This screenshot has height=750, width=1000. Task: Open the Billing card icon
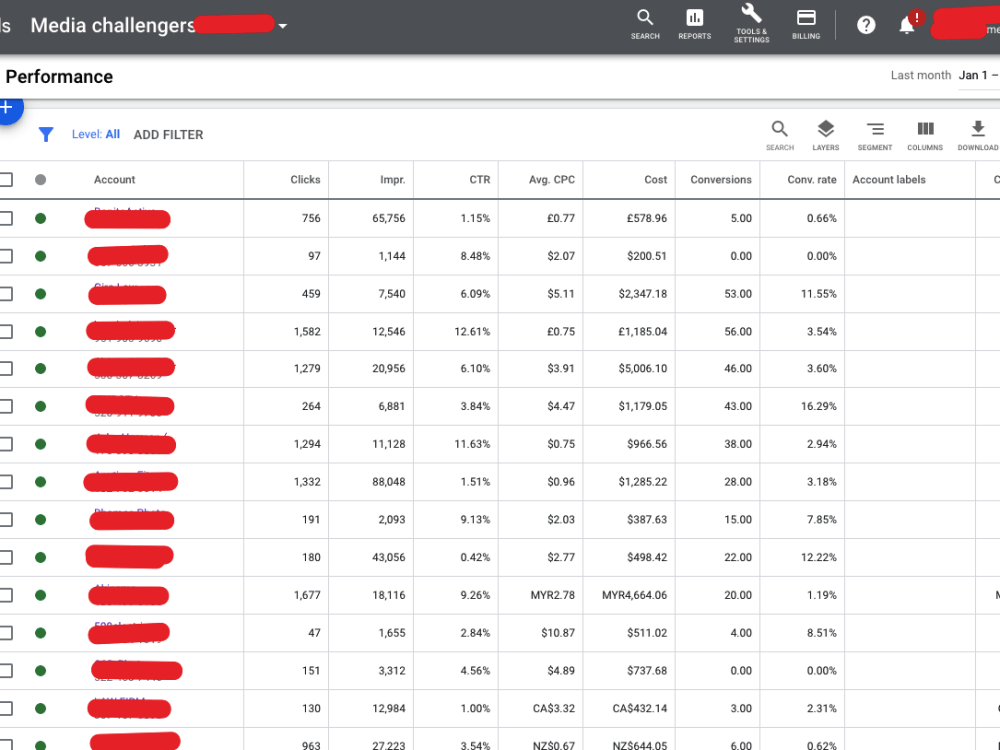[806, 24]
